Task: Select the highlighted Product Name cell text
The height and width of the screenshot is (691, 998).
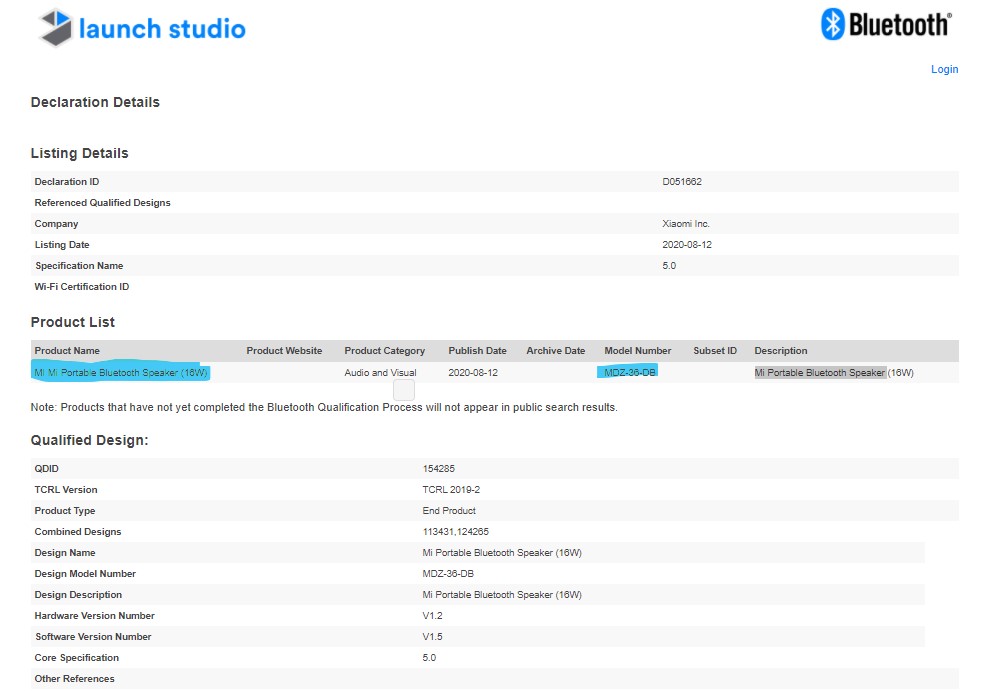Action: (x=121, y=372)
